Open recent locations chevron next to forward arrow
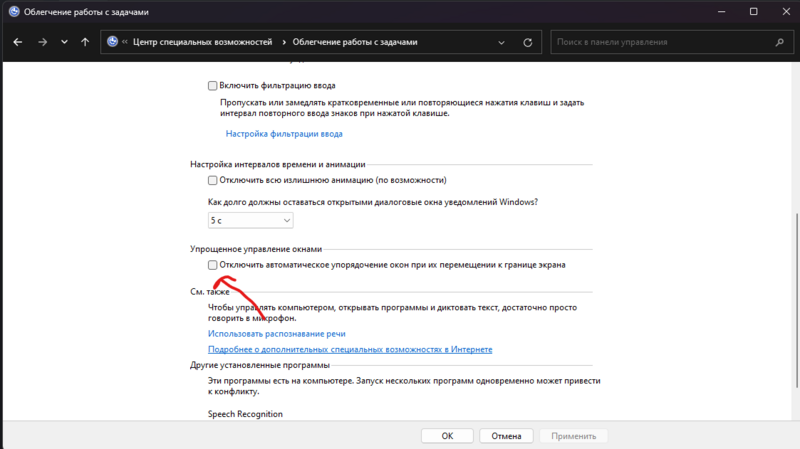The width and height of the screenshot is (800, 449). pyautogui.click(x=64, y=42)
